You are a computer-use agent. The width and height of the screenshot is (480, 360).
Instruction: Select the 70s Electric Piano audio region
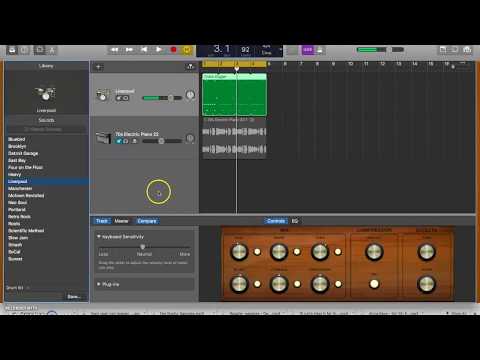(x=234, y=138)
